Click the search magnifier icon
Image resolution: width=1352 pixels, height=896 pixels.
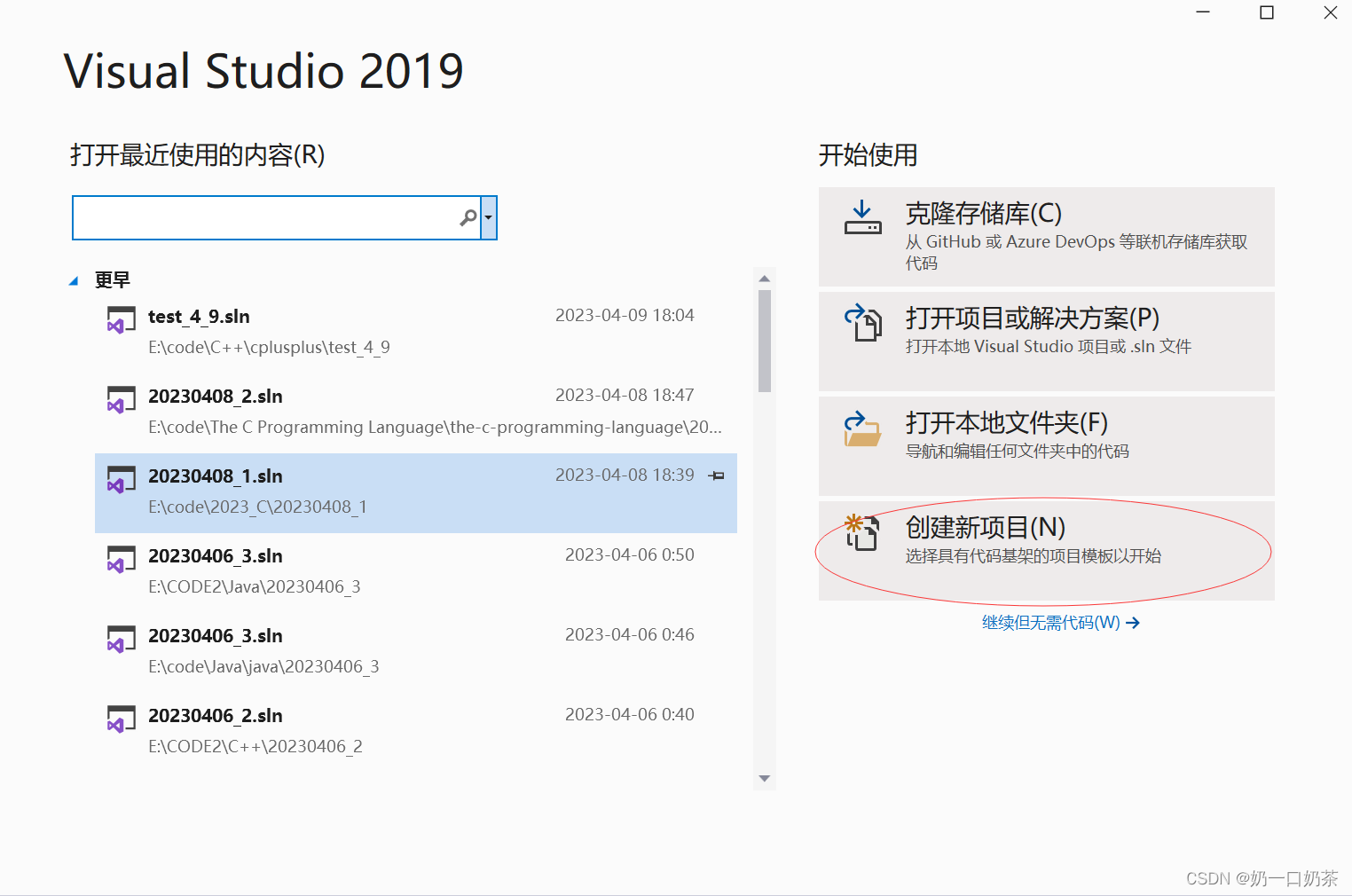tap(468, 217)
